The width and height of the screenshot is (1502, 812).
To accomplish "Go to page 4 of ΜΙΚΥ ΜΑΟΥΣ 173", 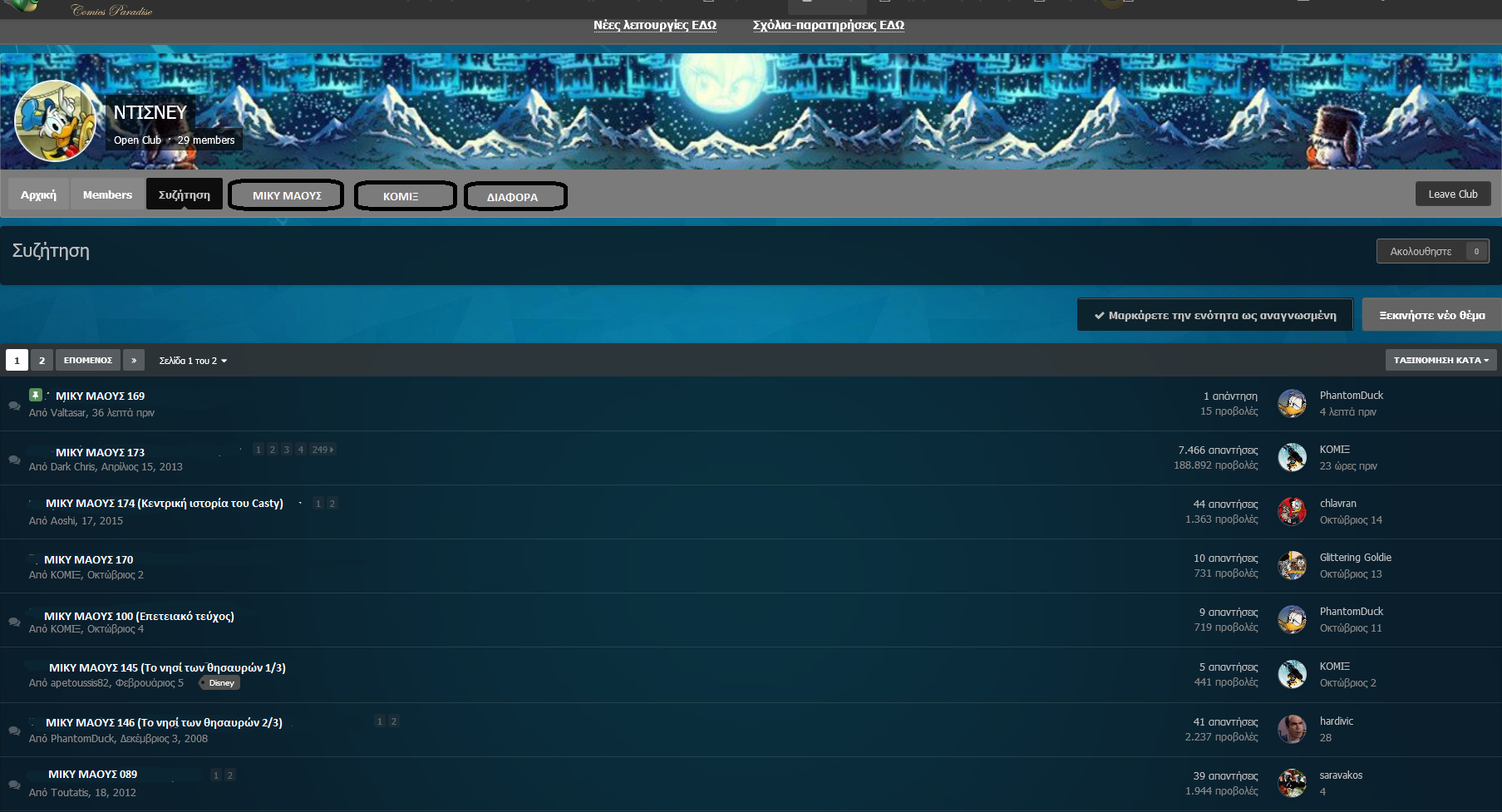I will tap(301, 450).
